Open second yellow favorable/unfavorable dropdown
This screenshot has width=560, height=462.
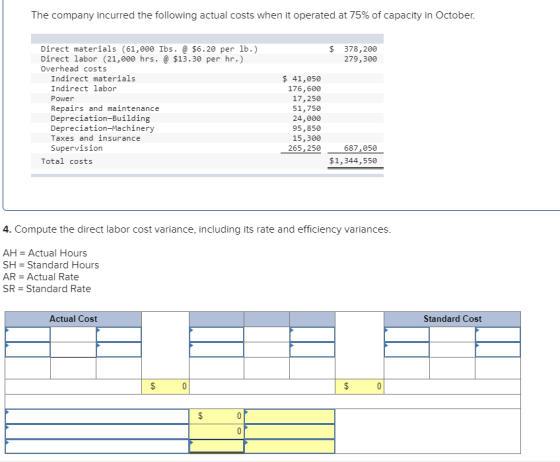(290, 431)
